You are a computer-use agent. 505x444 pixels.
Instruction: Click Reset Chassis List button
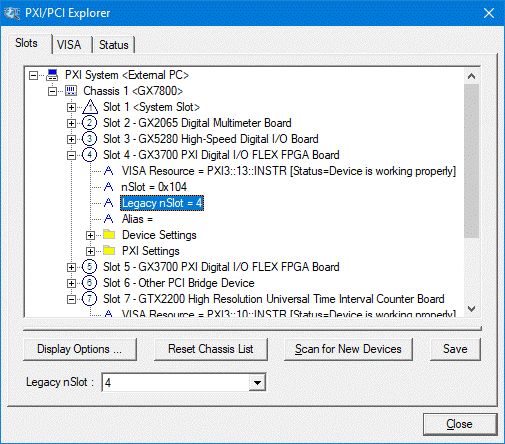211,349
